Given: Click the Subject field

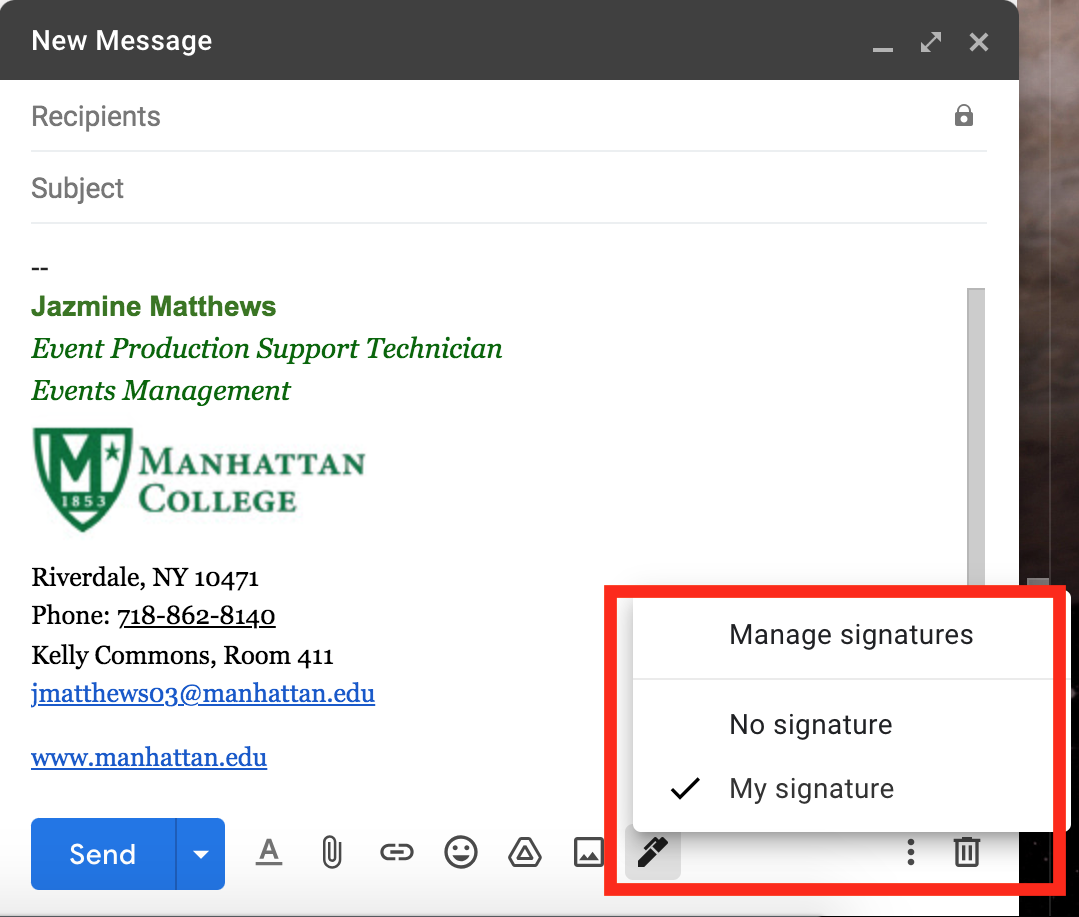Looking at the screenshot, I should (509, 188).
